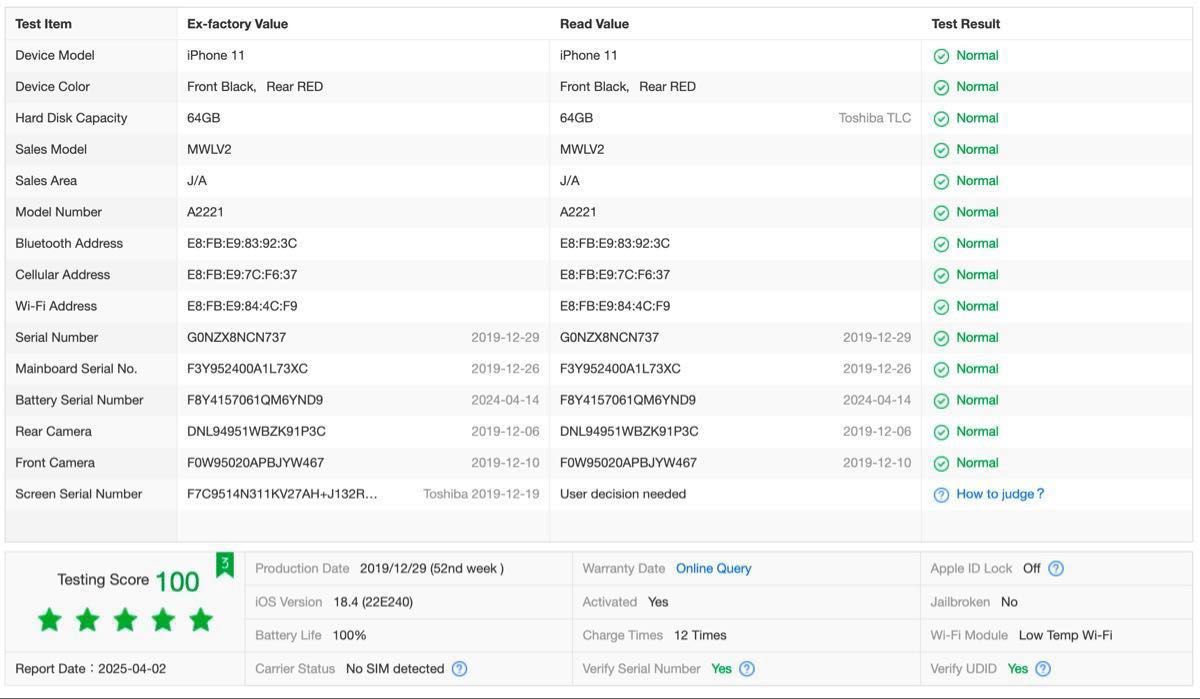
Task: Click the 'Test Item' column header
Action: pyautogui.click(x=43, y=24)
